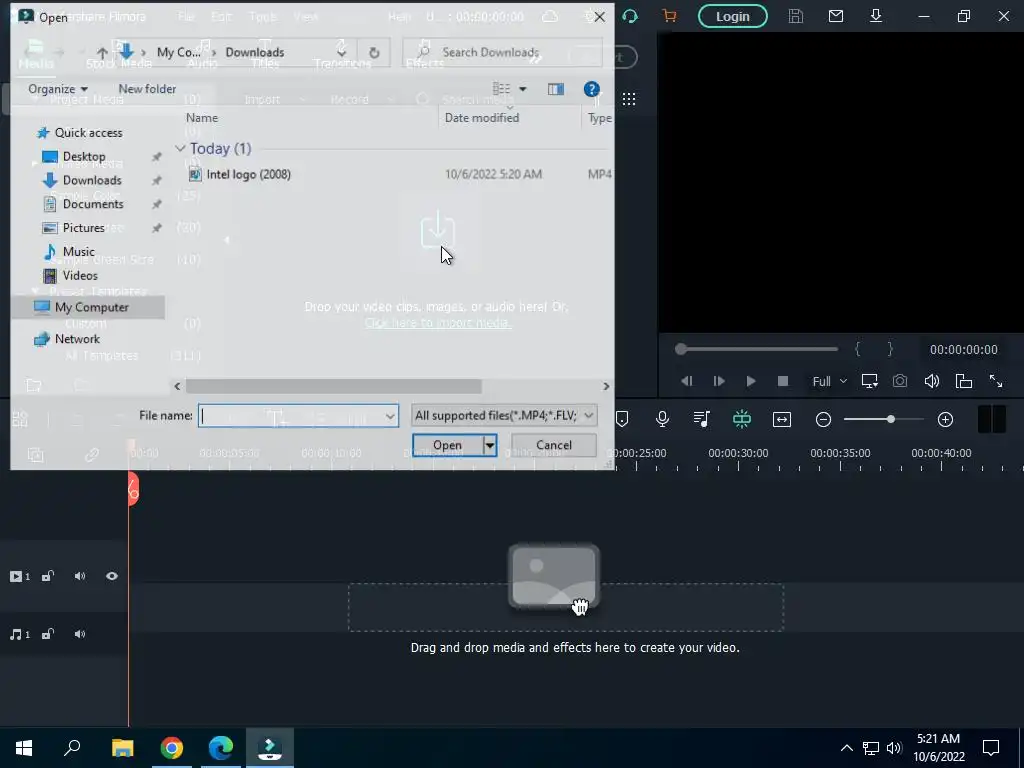1024x768 pixels.
Task: Click New folder in Open dialog
Action: coord(147,89)
